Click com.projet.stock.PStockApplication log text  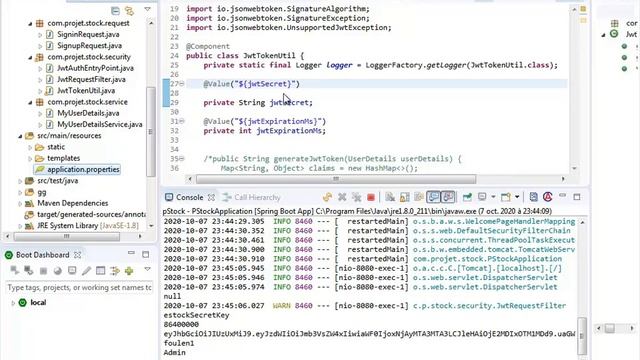[x=487, y=259]
